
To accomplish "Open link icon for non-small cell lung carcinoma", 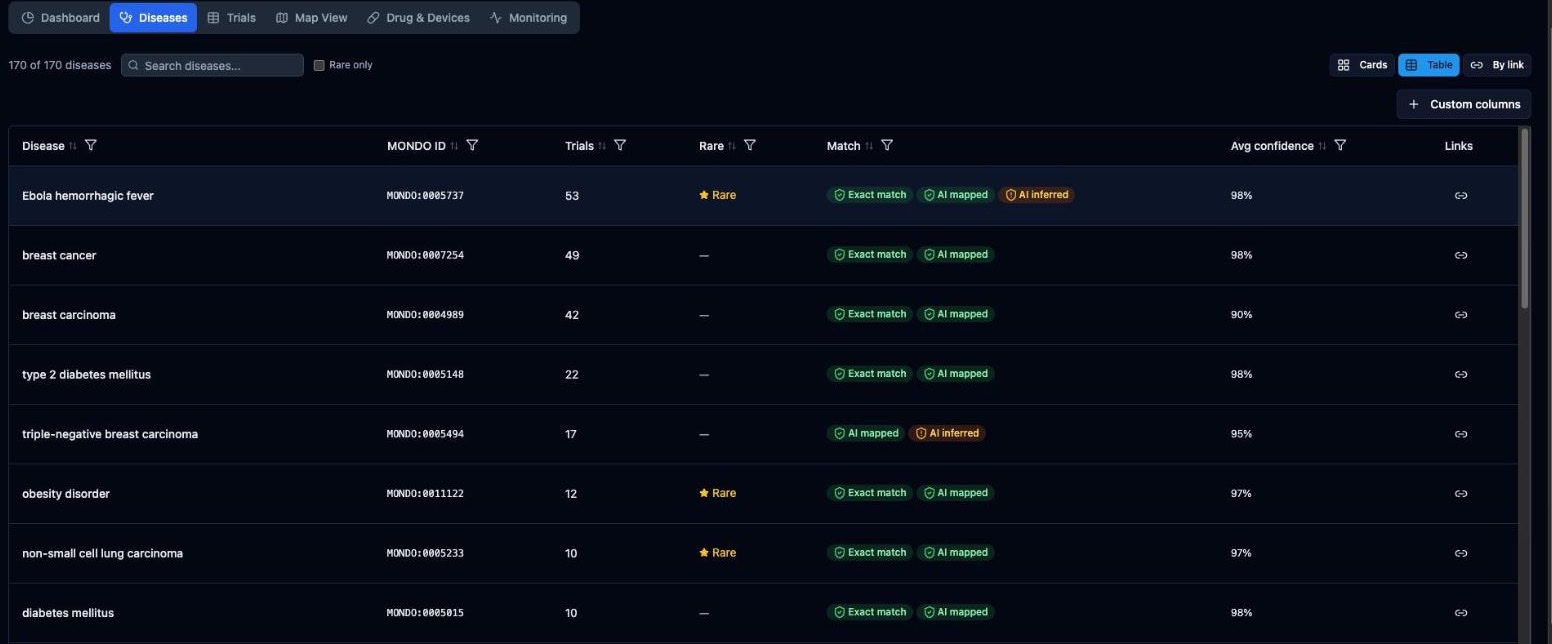I will [1460, 553].
